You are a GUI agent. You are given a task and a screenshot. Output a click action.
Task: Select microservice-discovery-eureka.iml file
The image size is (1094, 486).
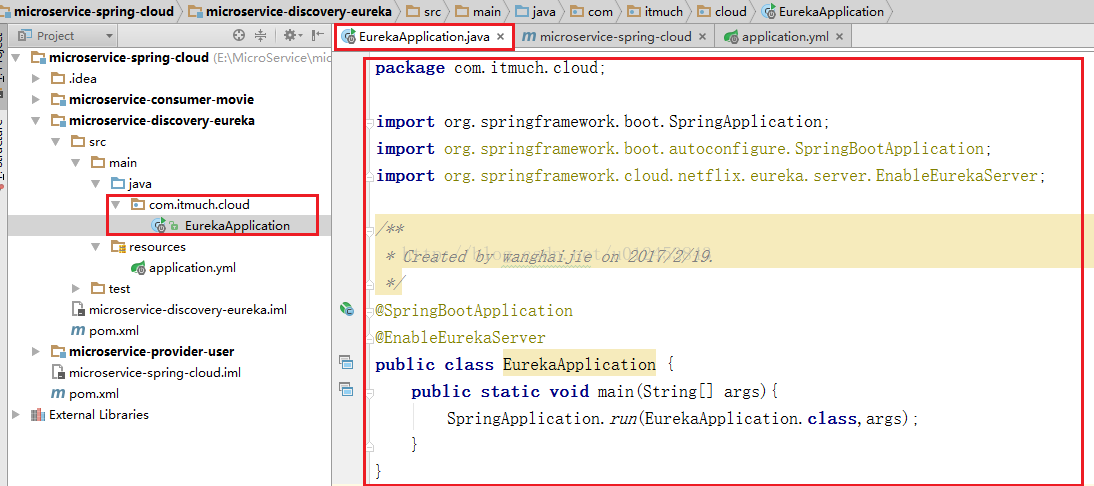[x=188, y=310]
